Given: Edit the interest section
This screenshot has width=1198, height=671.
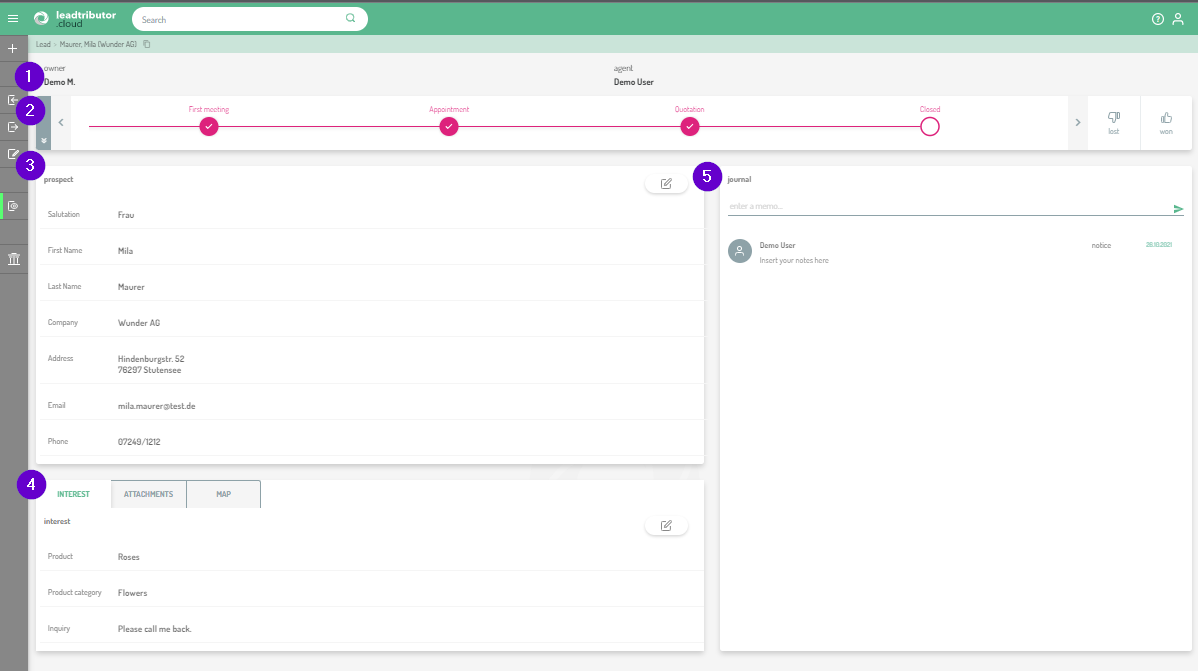Looking at the screenshot, I should pyautogui.click(x=666, y=526).
